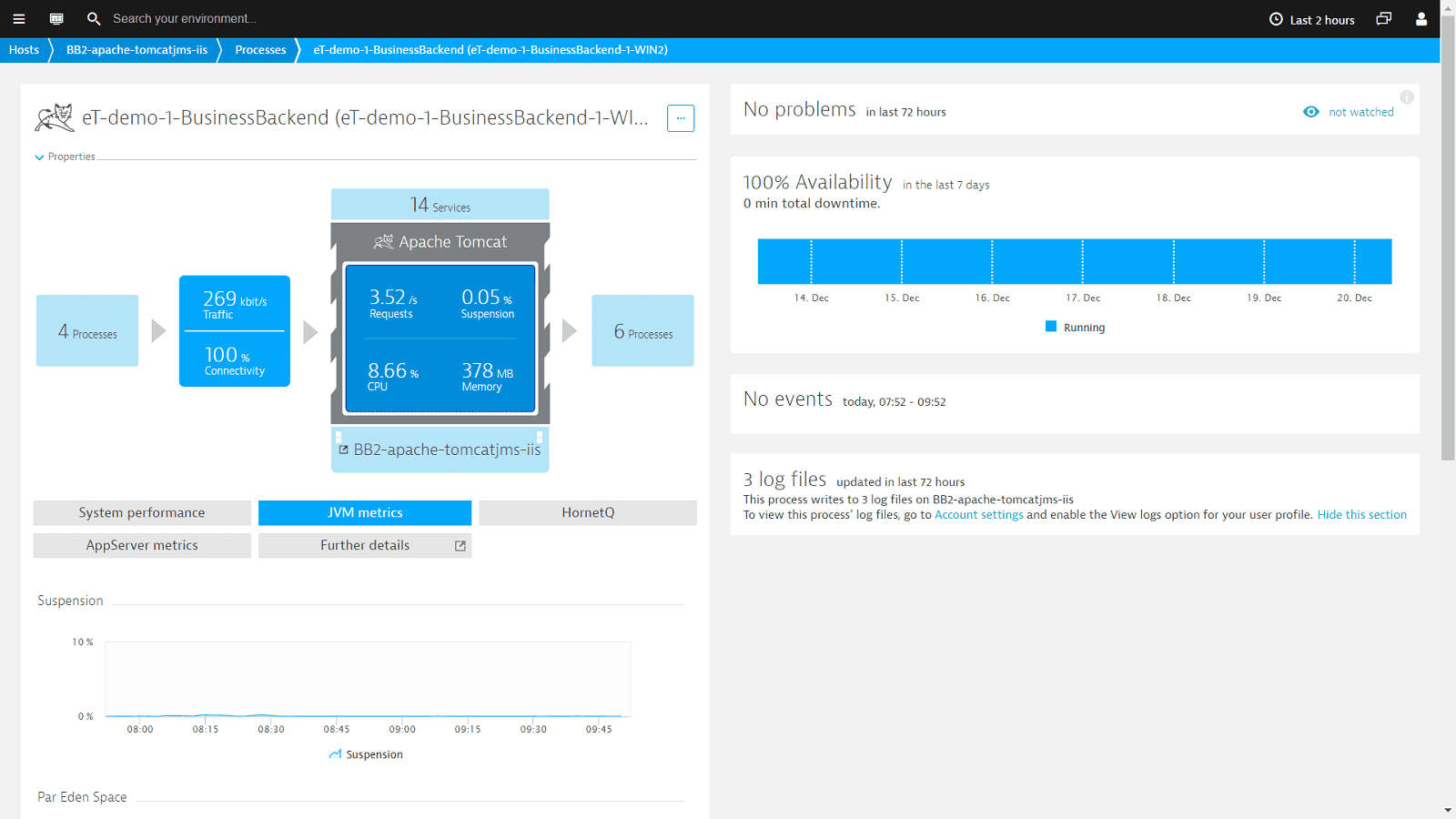
Task: Expand the Properties section
Action: pyautogui.click(x=65, y=157)
